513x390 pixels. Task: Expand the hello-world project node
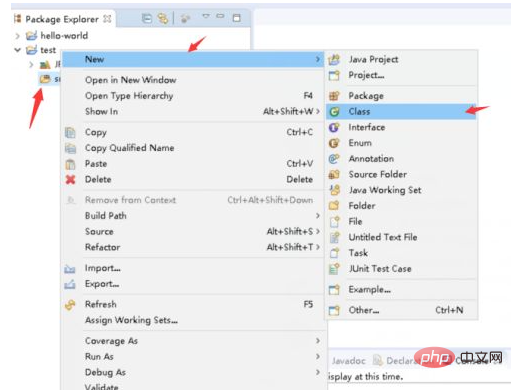click(x=17, y=36)
